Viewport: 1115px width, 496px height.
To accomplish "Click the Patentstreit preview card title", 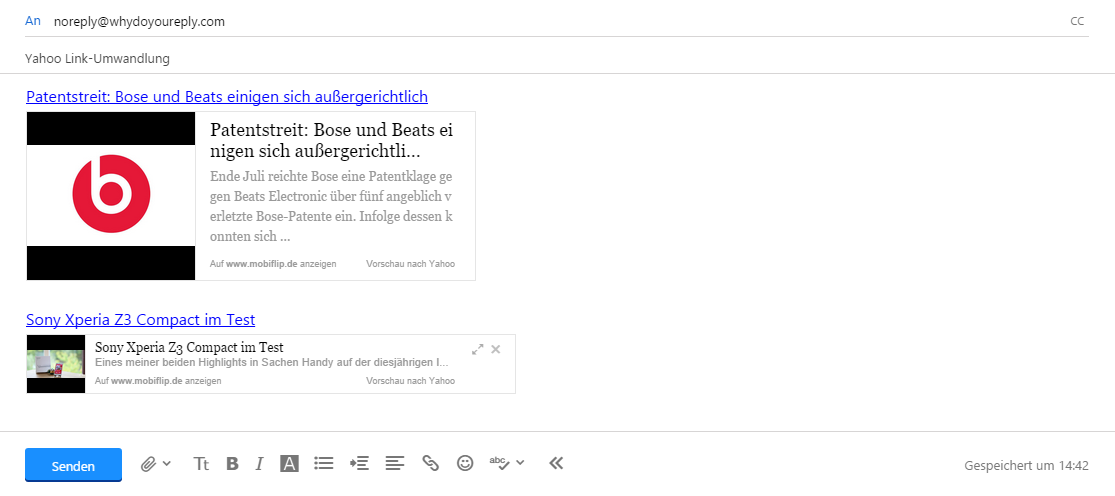I will pos(331,141).
